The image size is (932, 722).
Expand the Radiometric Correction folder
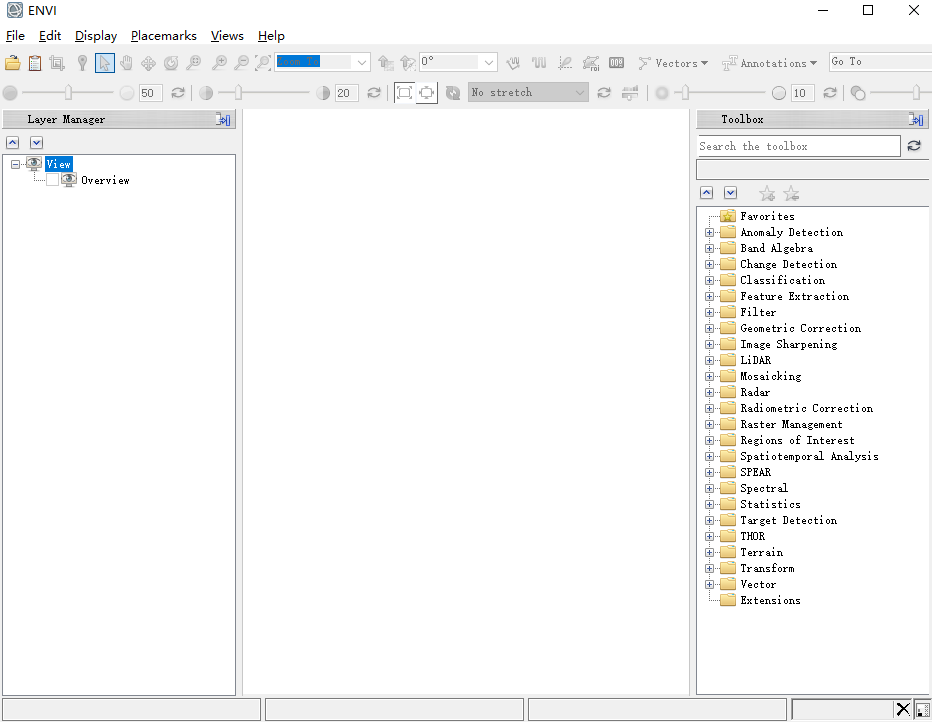click(710, 409)
